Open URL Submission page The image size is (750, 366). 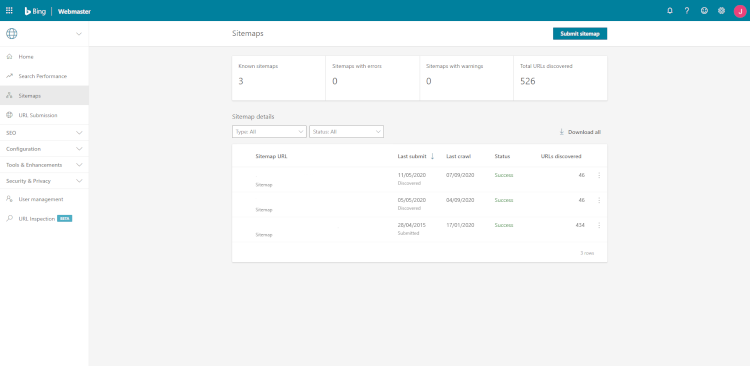tap(44, 115)
